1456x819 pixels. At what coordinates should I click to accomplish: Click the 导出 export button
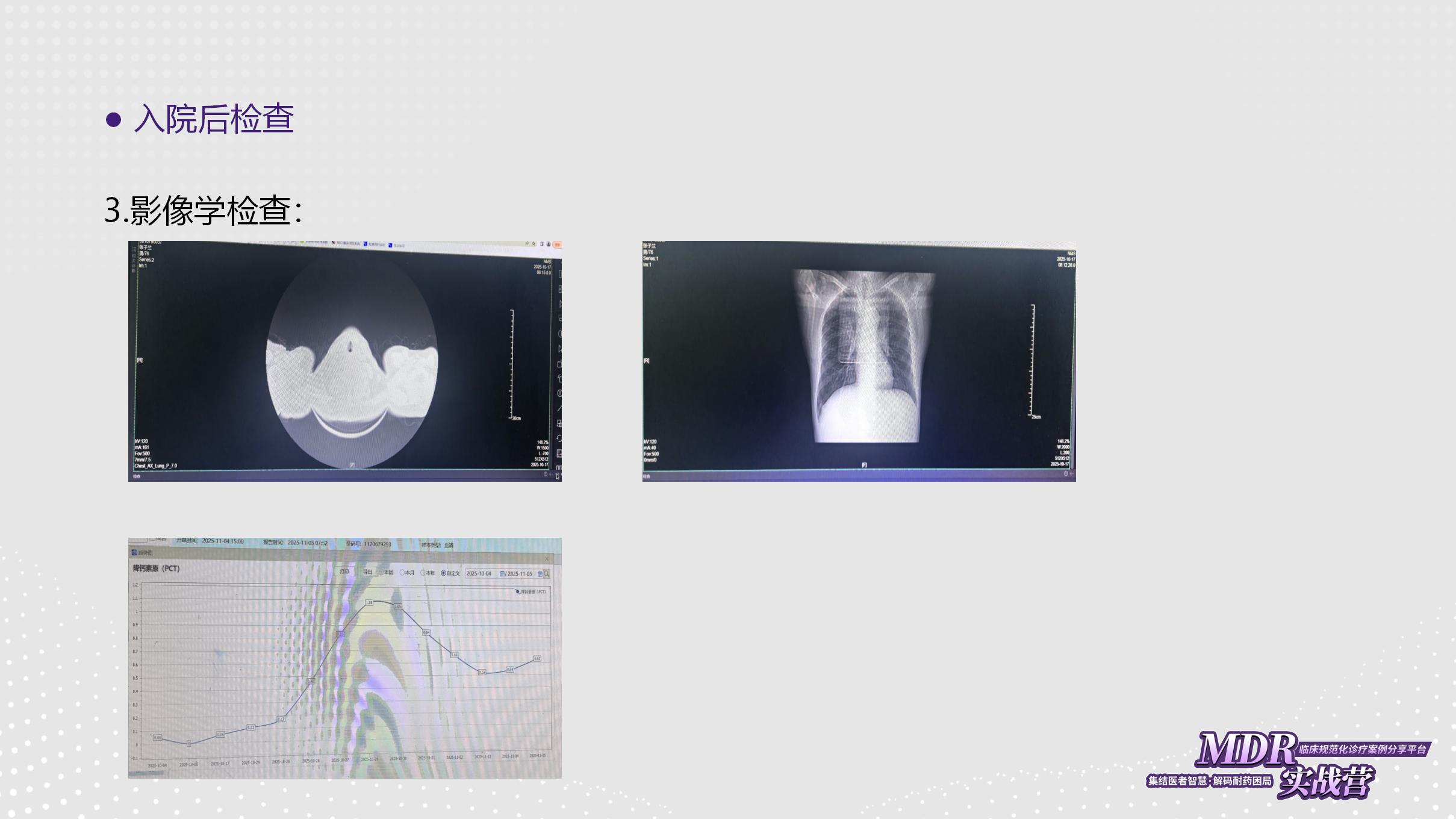[367, 571]
